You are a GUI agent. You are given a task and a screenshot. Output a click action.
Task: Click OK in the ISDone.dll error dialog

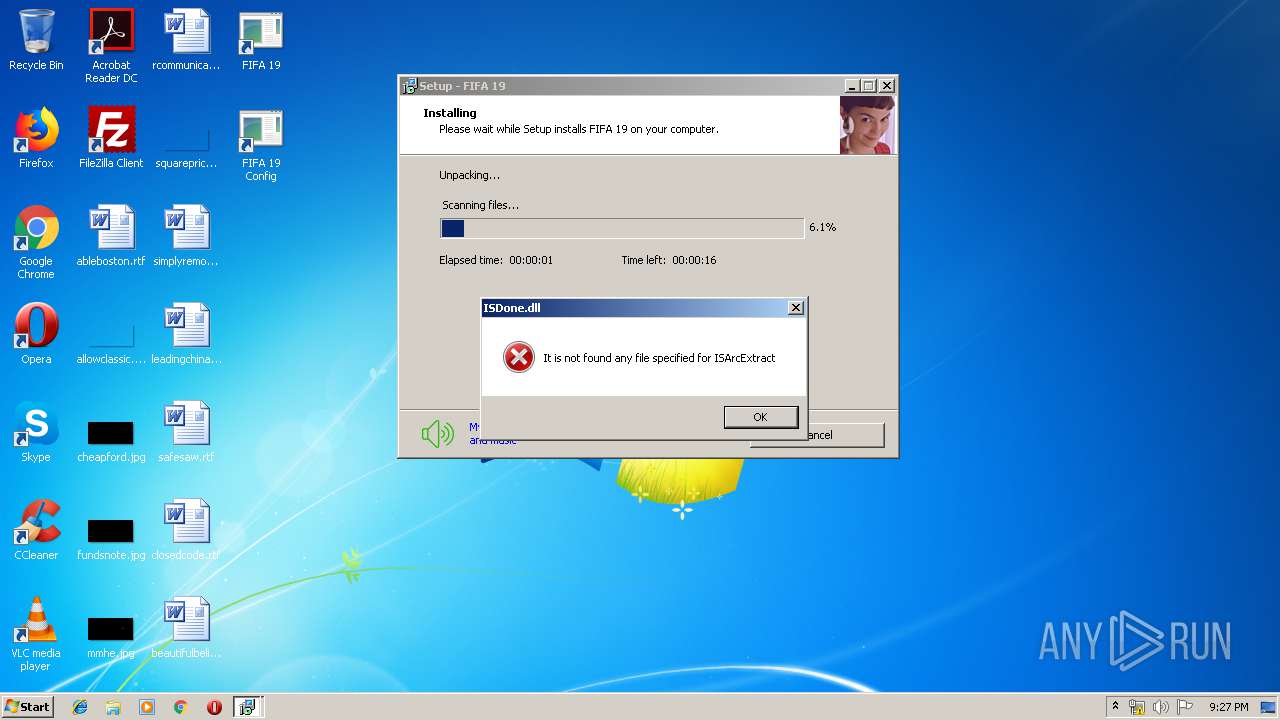tap(761, 417)
